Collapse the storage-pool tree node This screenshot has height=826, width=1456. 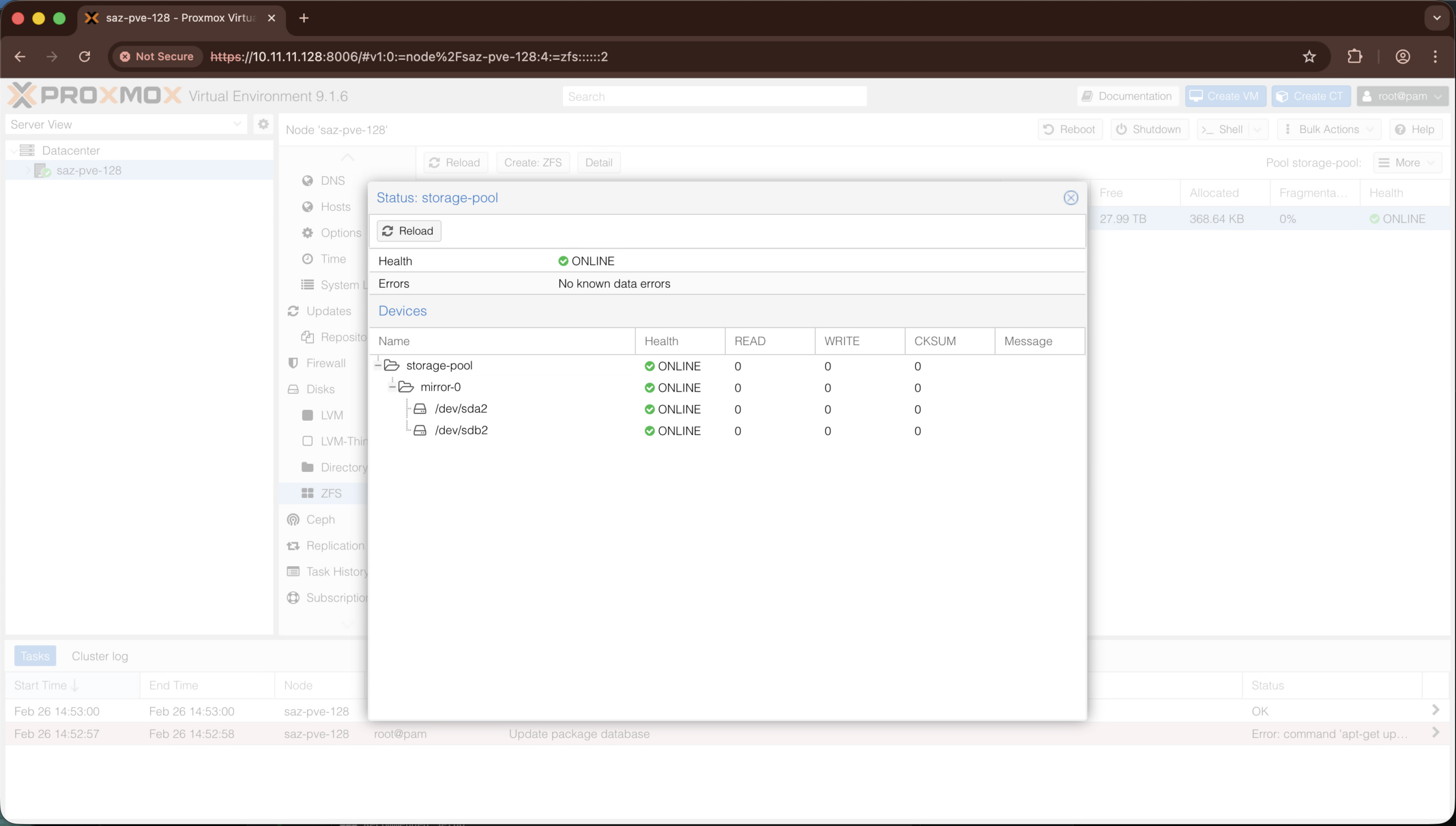379,366
